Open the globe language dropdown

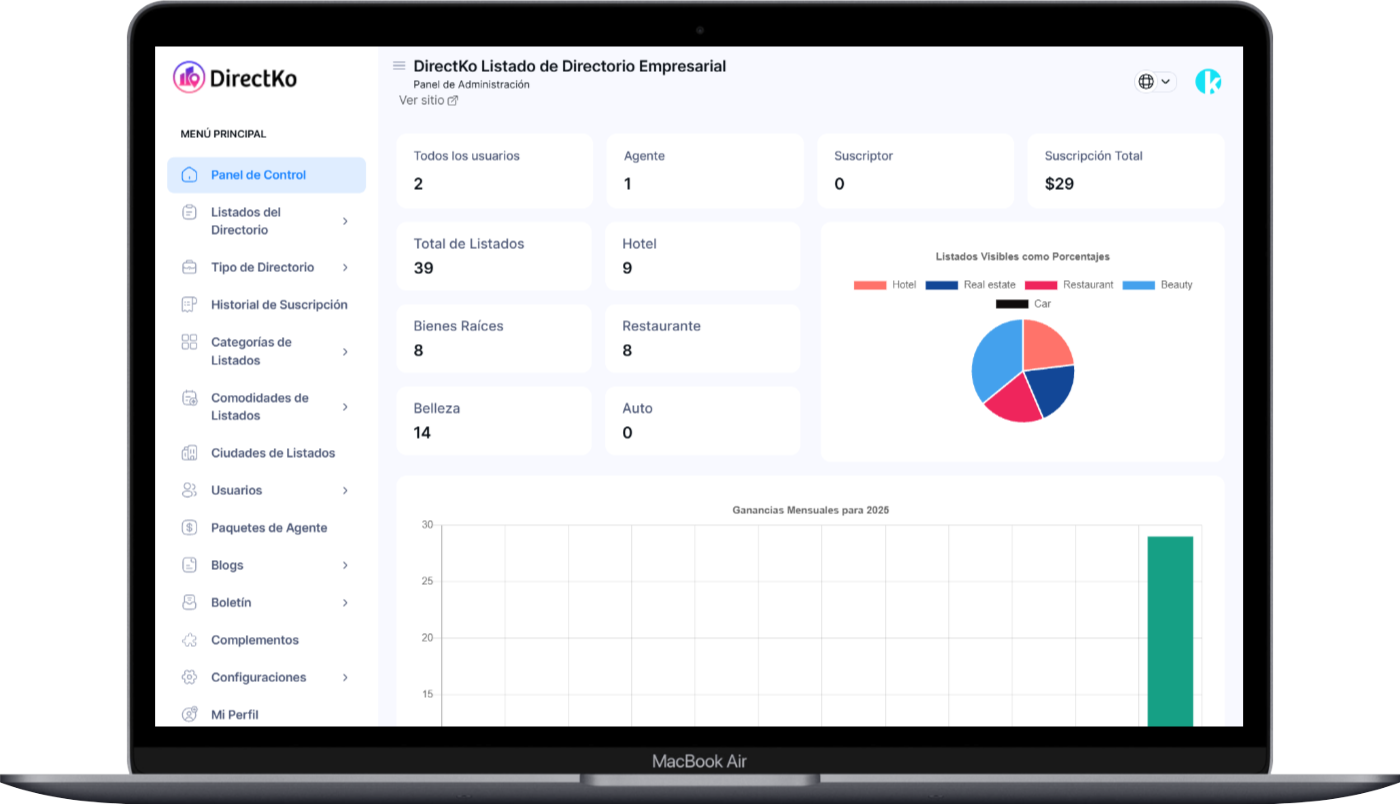click(1155, 82)
